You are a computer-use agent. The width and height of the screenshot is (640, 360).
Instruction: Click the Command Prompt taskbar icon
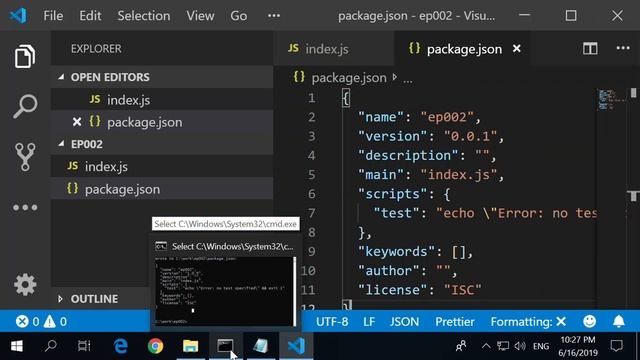point(225,346)
